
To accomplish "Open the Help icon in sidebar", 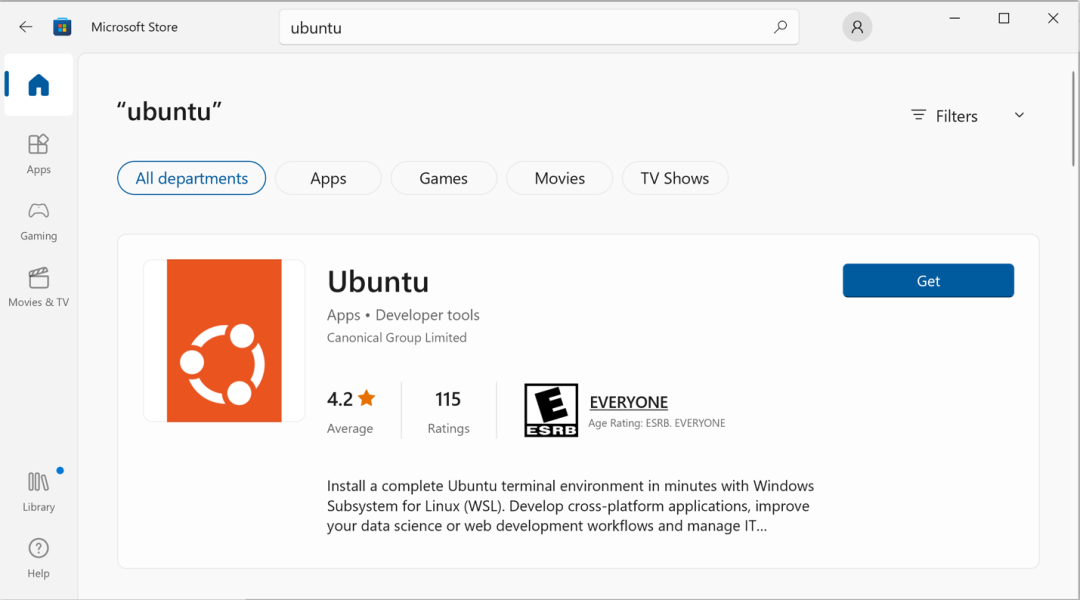I will tap(39, 558).
